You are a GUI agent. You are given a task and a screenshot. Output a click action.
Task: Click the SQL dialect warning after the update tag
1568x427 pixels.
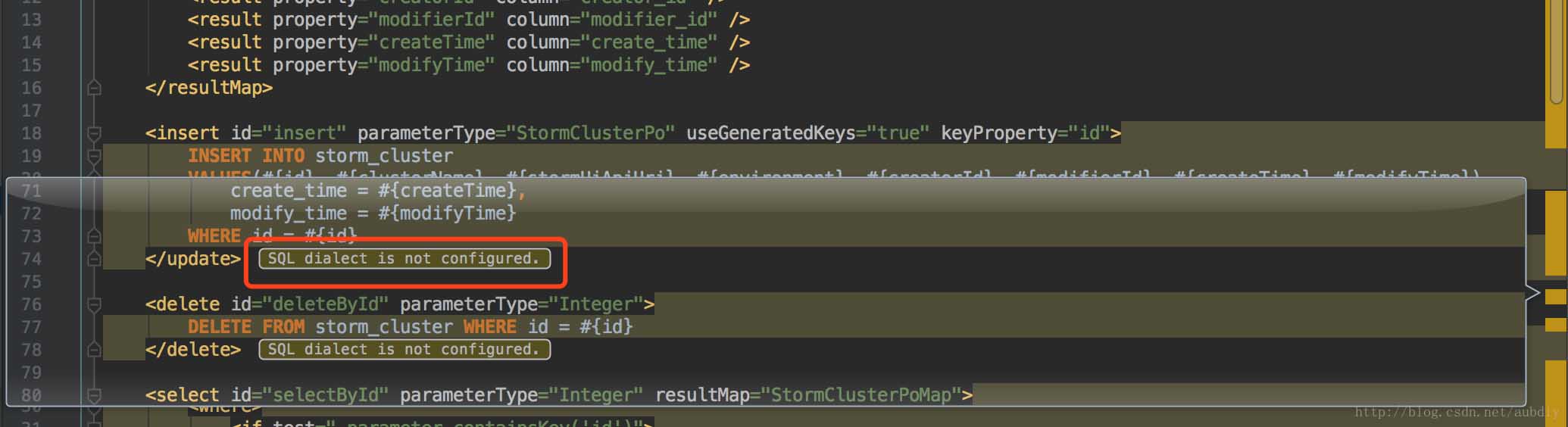click(x=404, y=259)
